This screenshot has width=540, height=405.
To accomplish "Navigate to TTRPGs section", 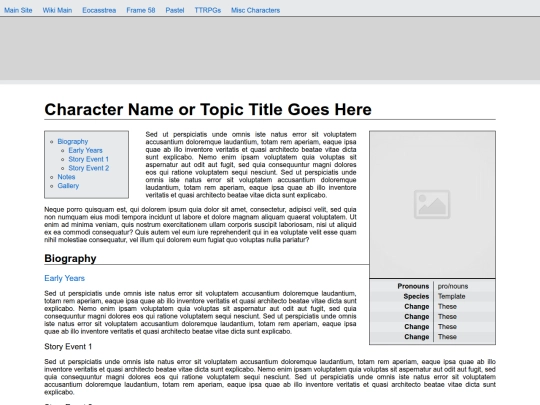I will 208,10.
